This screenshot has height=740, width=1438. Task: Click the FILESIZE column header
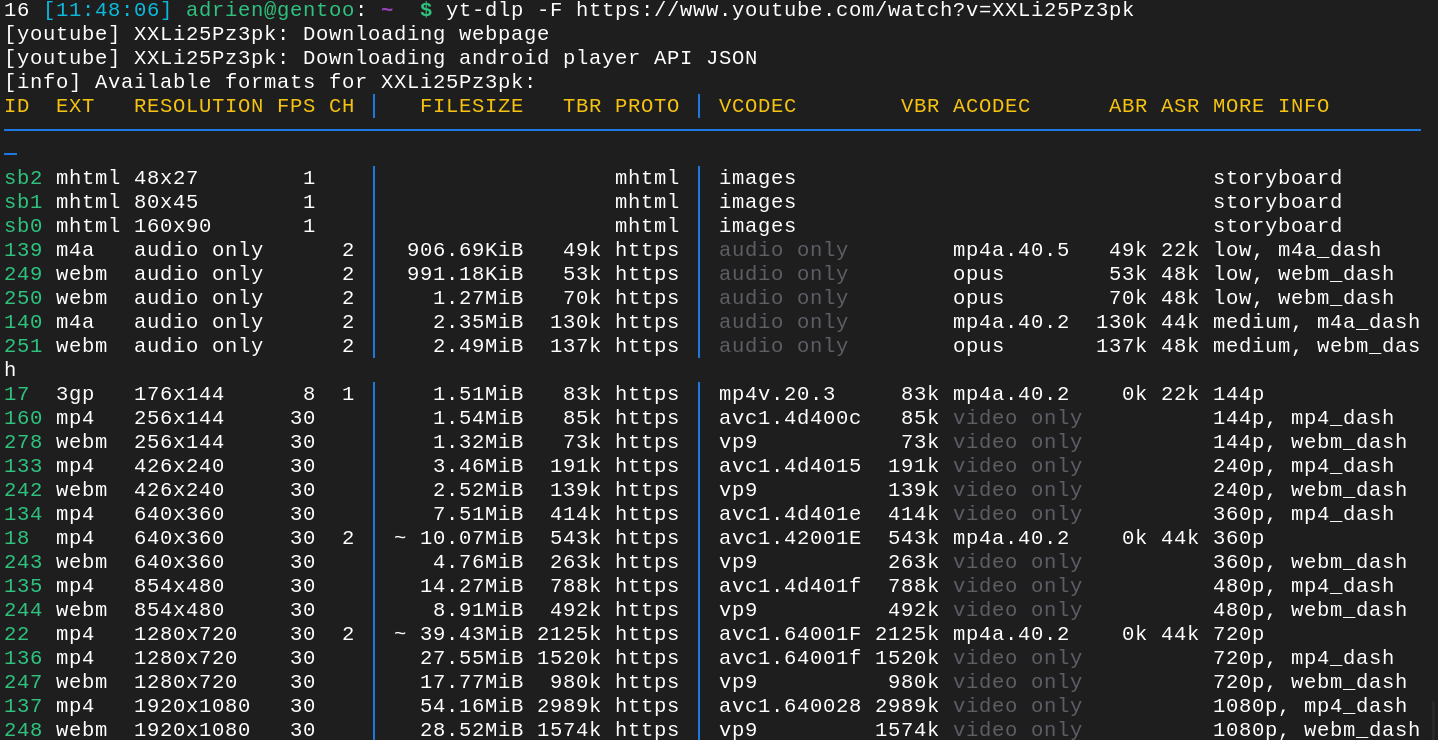[471, 106]
